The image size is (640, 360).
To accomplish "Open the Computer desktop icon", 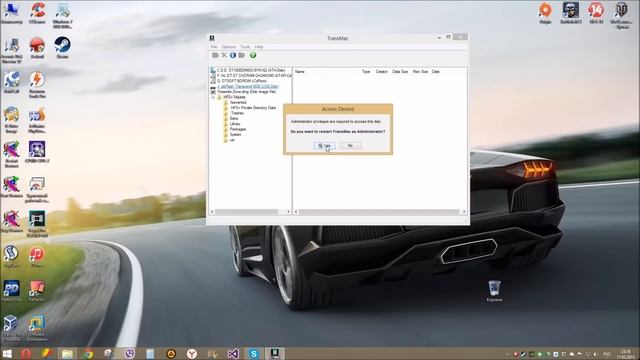I will click(11, 13).
